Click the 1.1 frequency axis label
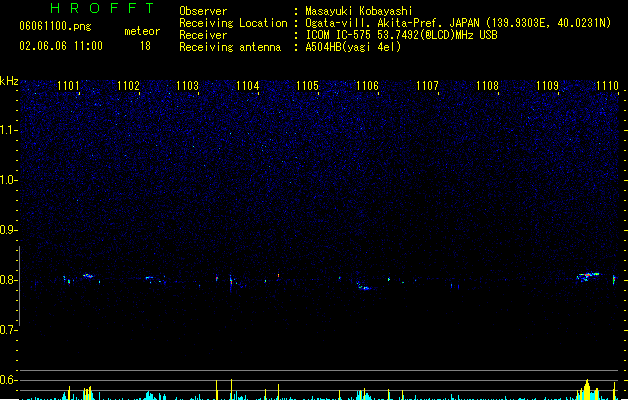This screenshot has width=629, height=400. pyautogui.click(x=7, y=130)
